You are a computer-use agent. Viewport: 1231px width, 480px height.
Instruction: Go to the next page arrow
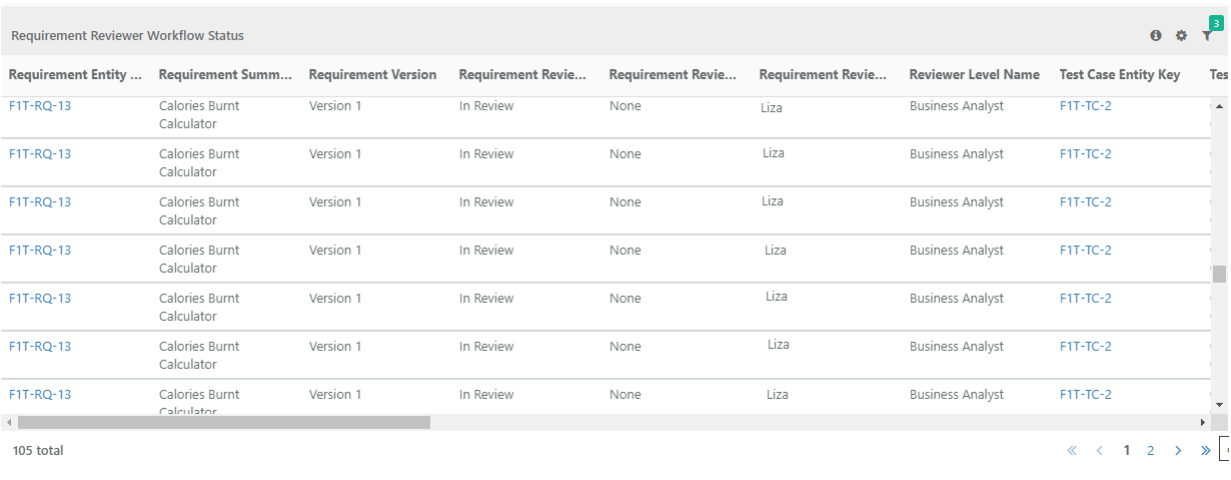click(x=1178, y=451)
